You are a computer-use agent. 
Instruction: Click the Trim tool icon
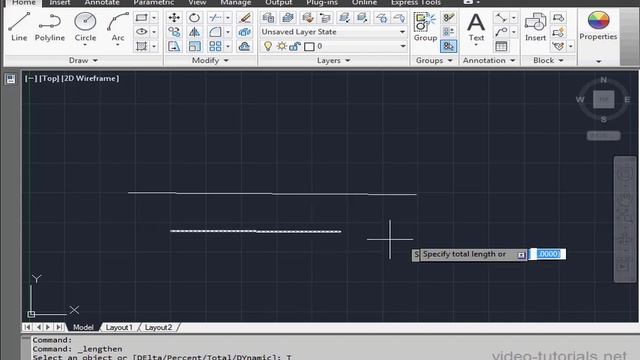(215, 18)
